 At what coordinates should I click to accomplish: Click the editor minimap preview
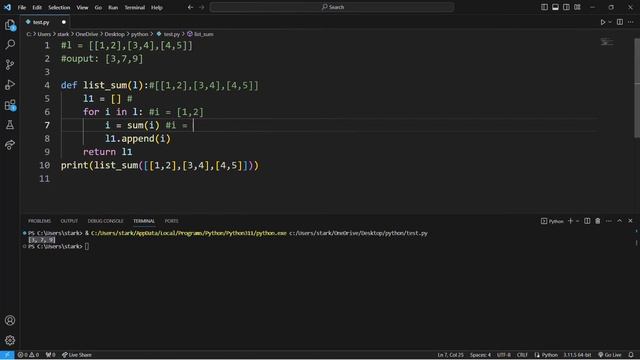607,42
